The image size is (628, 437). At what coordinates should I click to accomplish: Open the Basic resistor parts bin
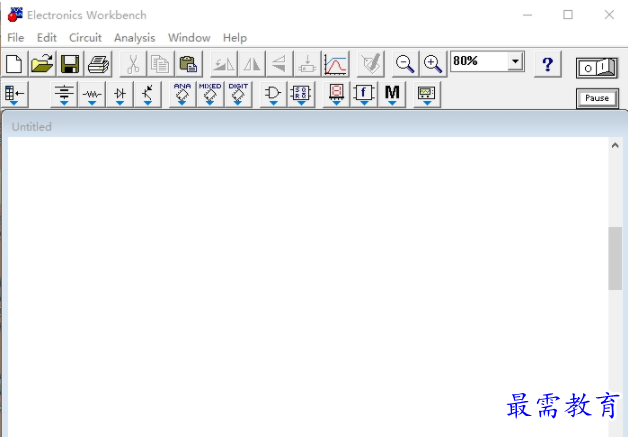click(x=92, y=95)
